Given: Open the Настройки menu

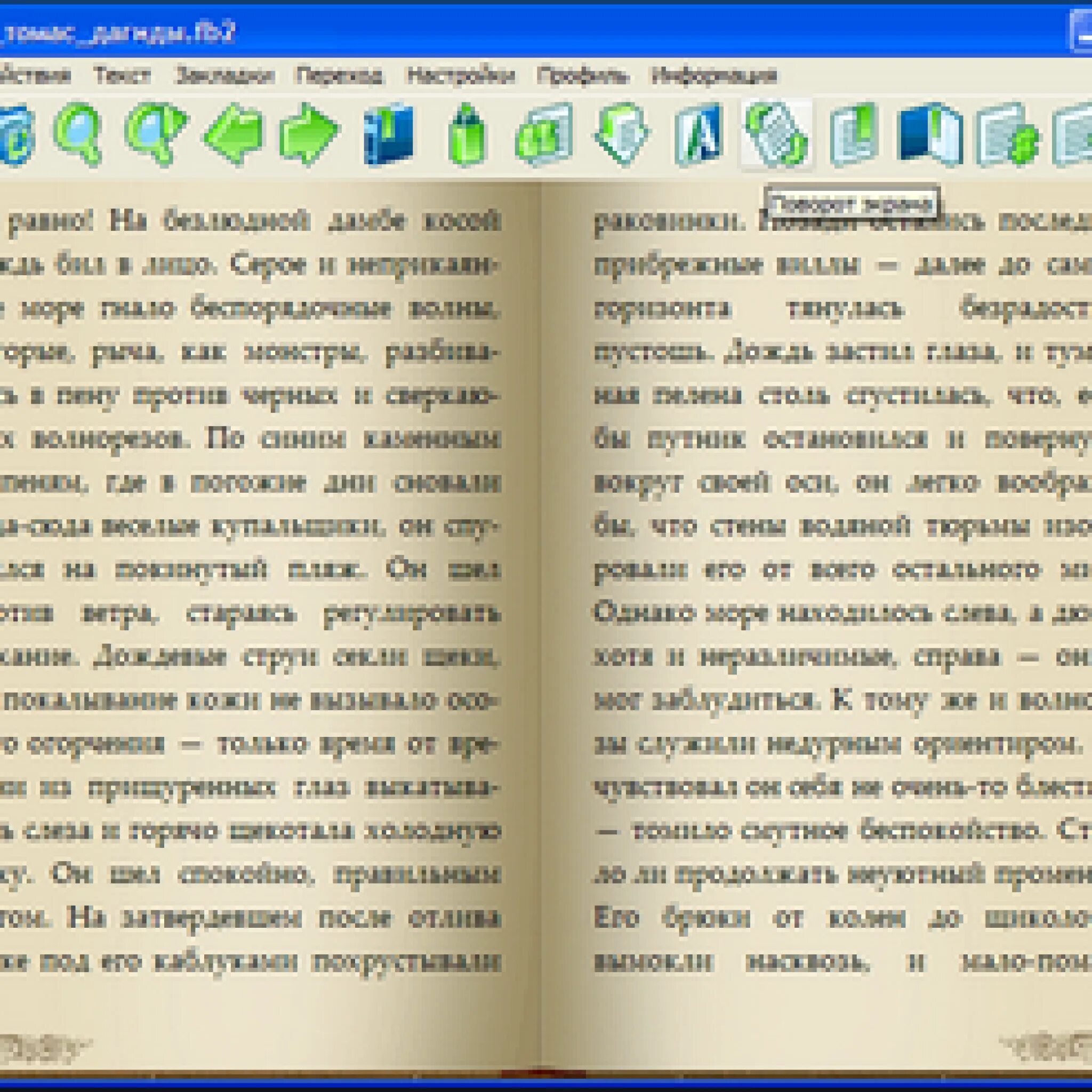Looking at the screenshot, I should (461, 75).
